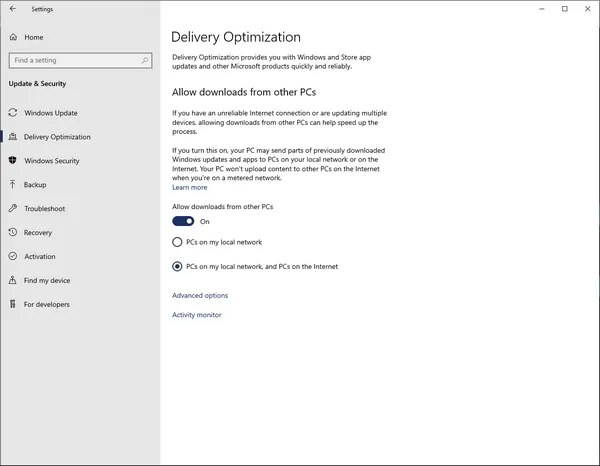Open Troubleshoot settings
This screenshot has width=600, height=466.
[x=44, y=209]
